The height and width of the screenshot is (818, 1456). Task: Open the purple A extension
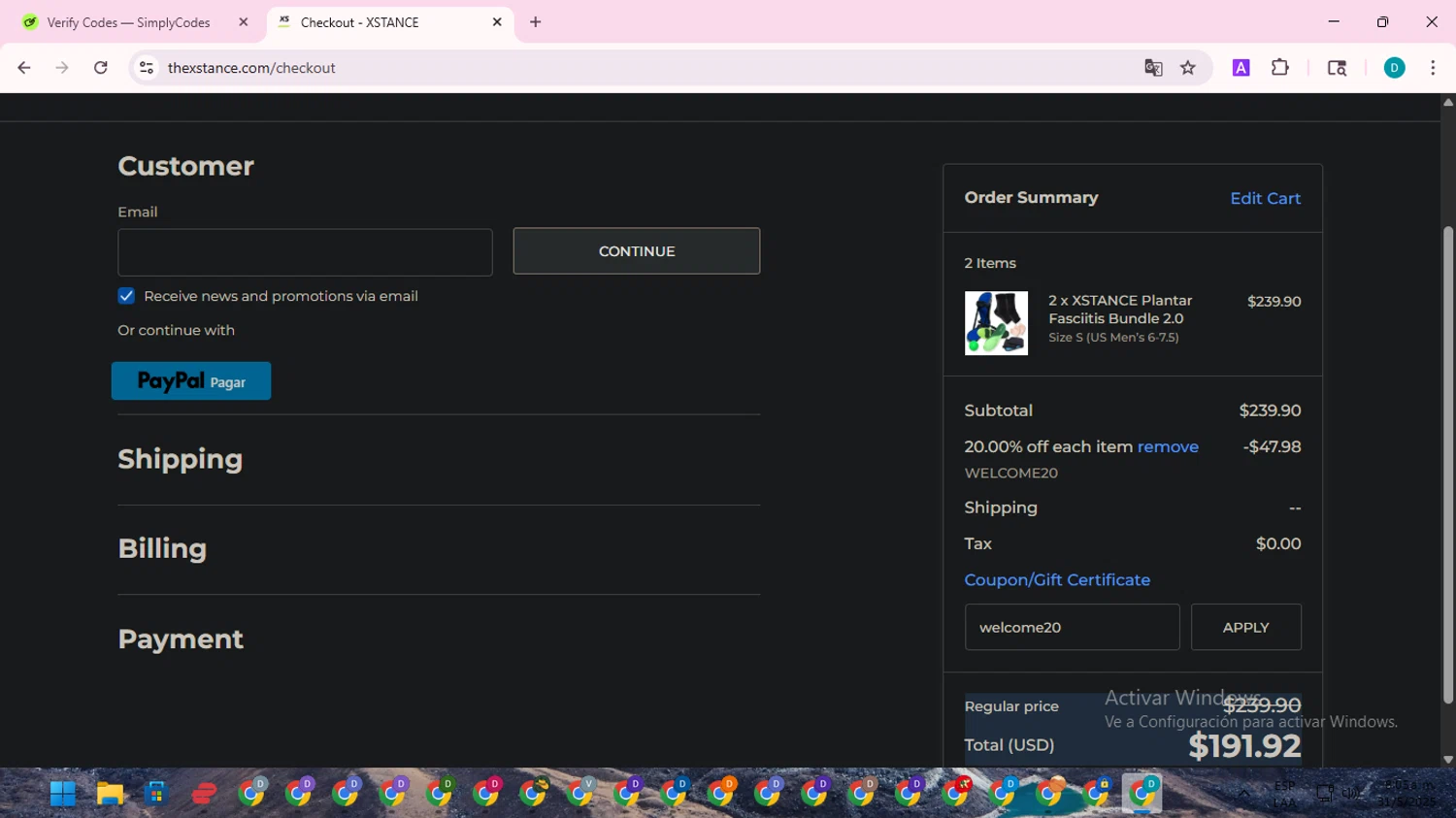(x=1241, y=68)
